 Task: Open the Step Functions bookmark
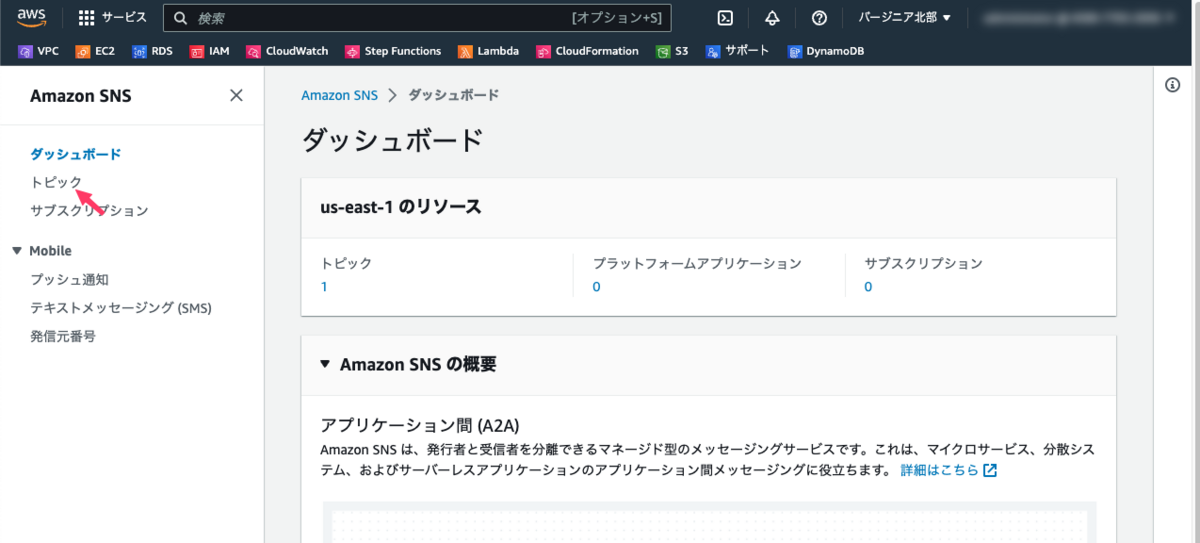point(393,51)
